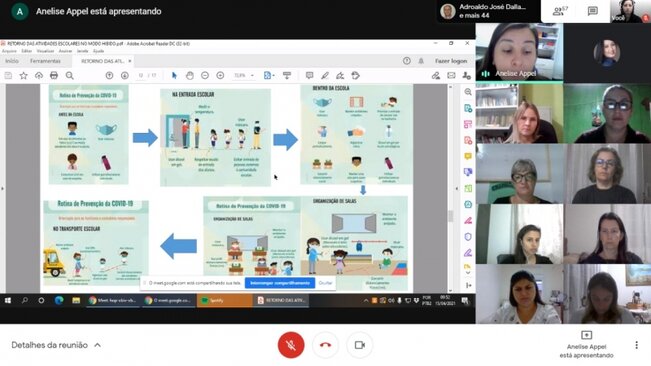Click the Spotify taskbar item
The image size is (651, 366).
[225, 300]
